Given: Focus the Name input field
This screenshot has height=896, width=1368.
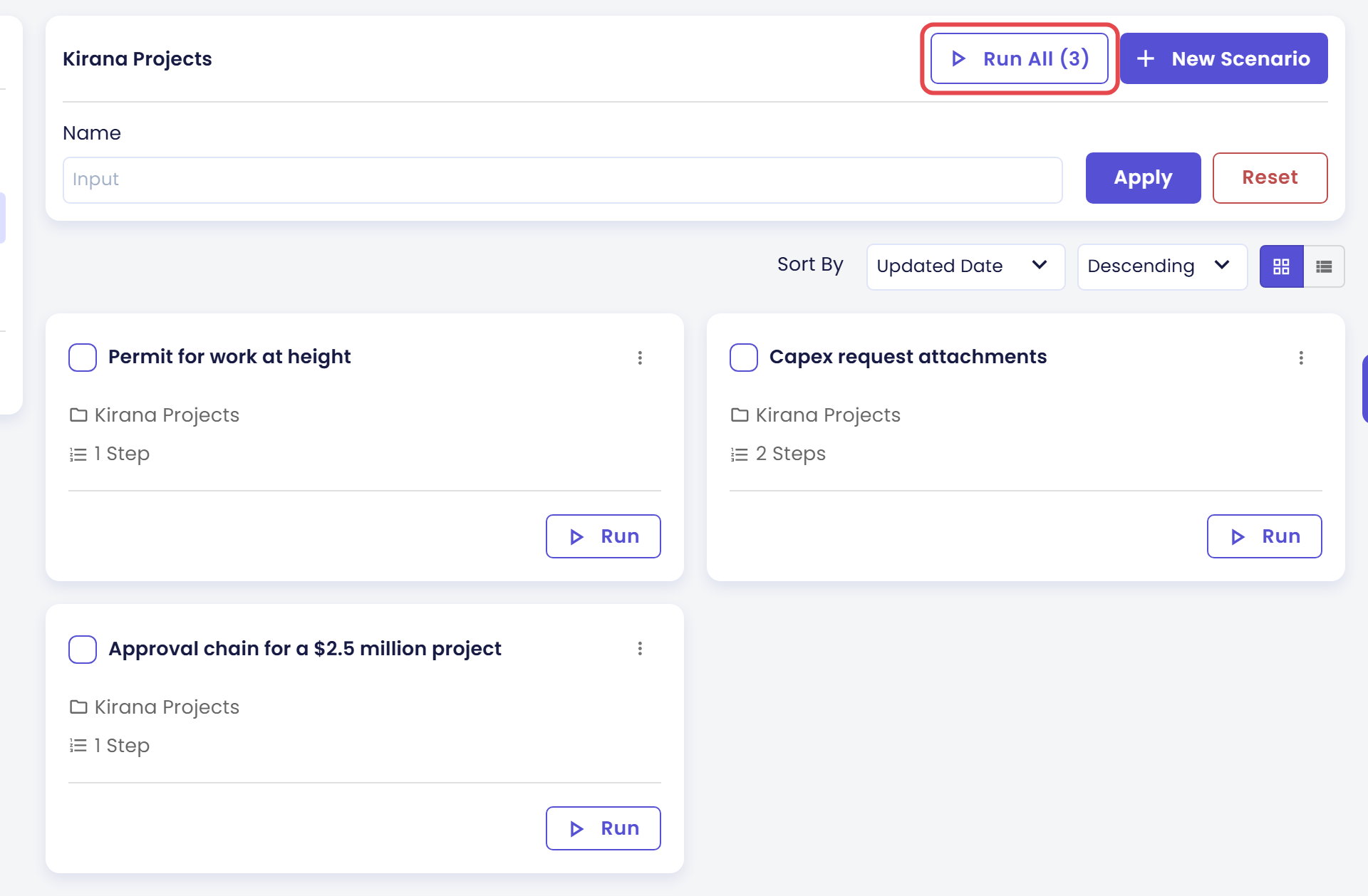Looking at the screenshot, I should (x=563, y=179).
